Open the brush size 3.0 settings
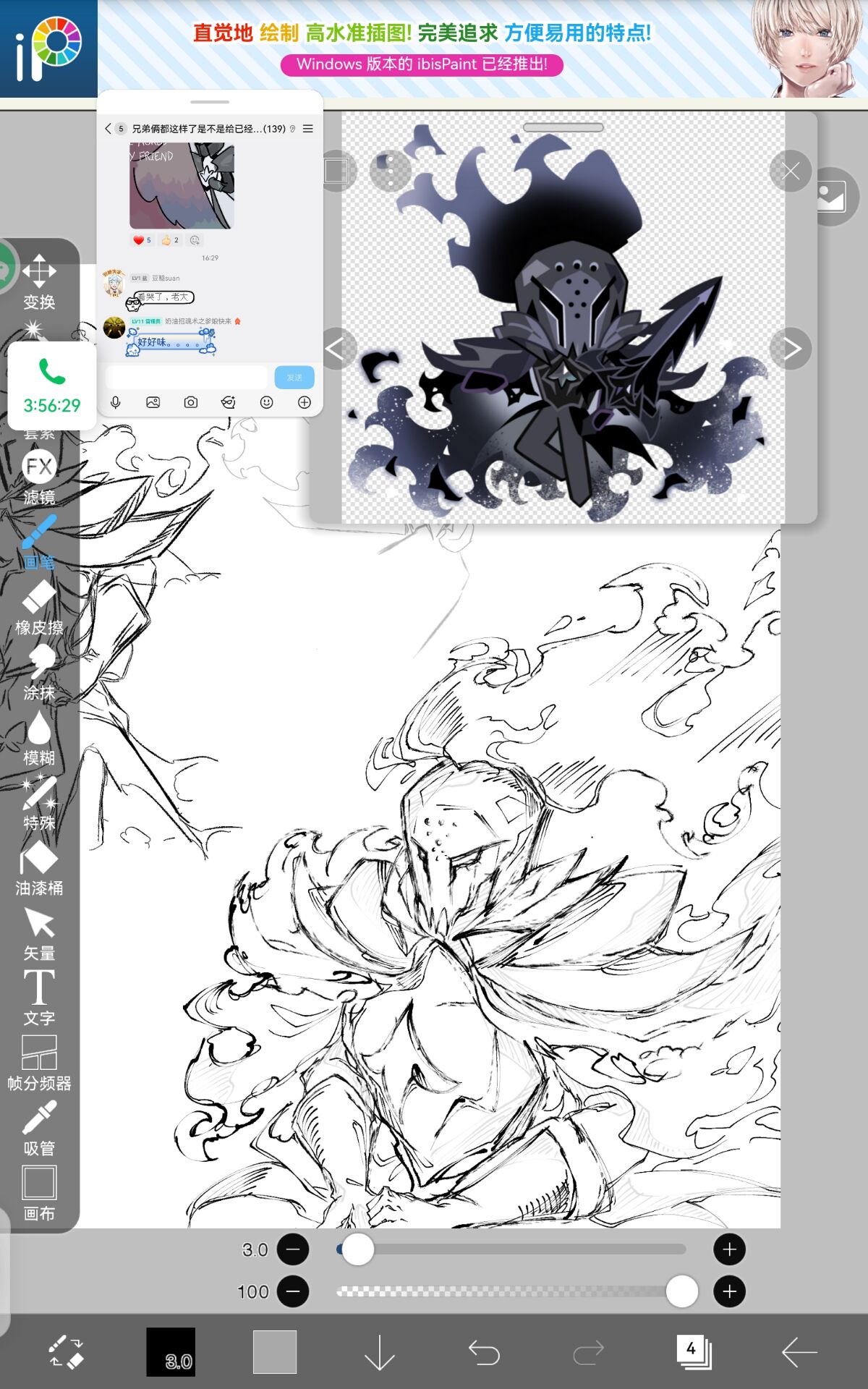The height and width of the screenshot is (1389, 868). (x=171, y=1351)
